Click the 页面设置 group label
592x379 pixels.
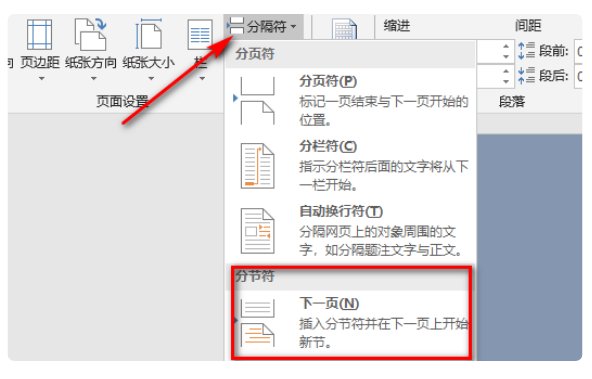[x=122, y=101]
